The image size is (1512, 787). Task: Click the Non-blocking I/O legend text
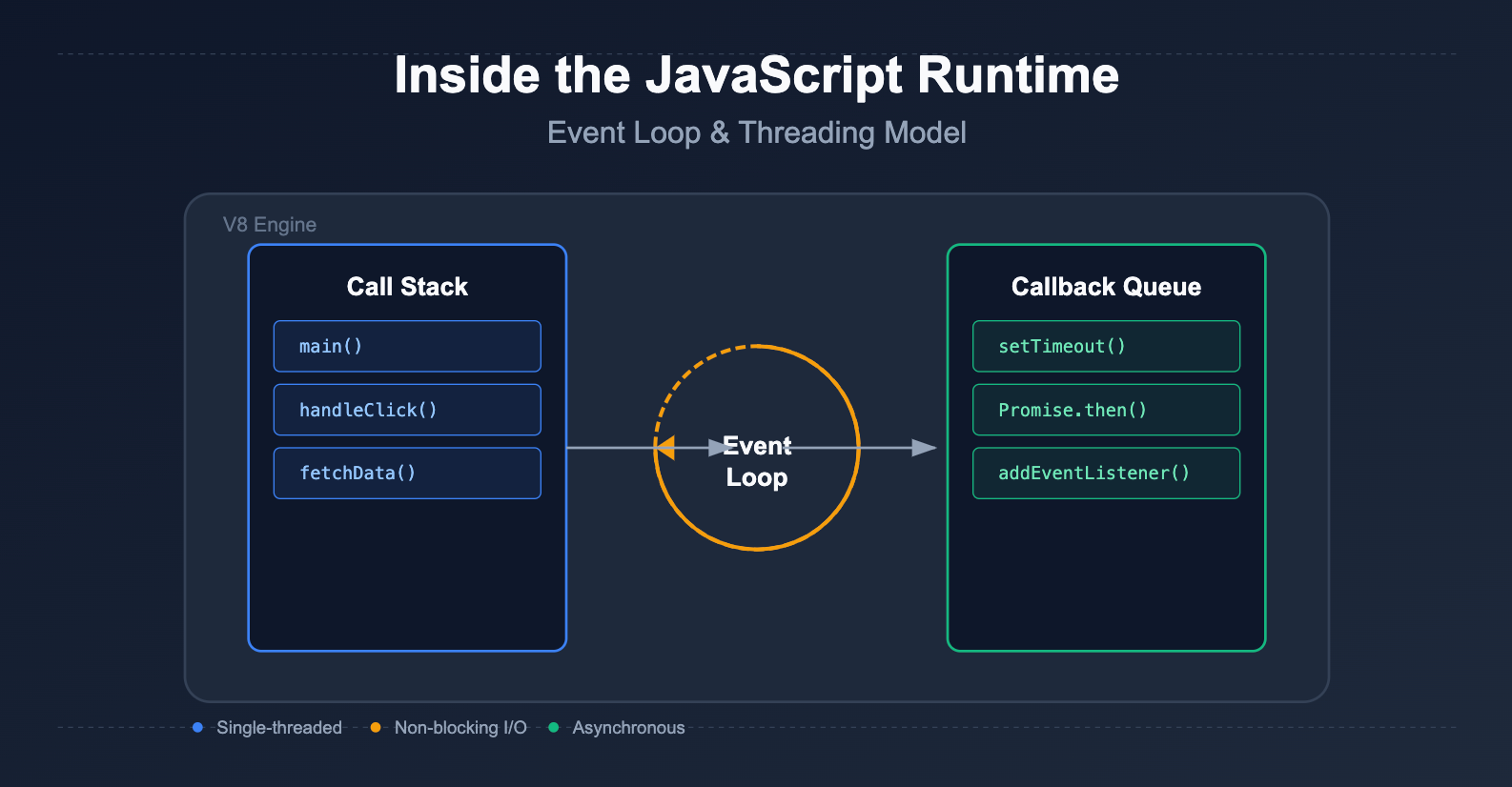[x=460, y=727]
